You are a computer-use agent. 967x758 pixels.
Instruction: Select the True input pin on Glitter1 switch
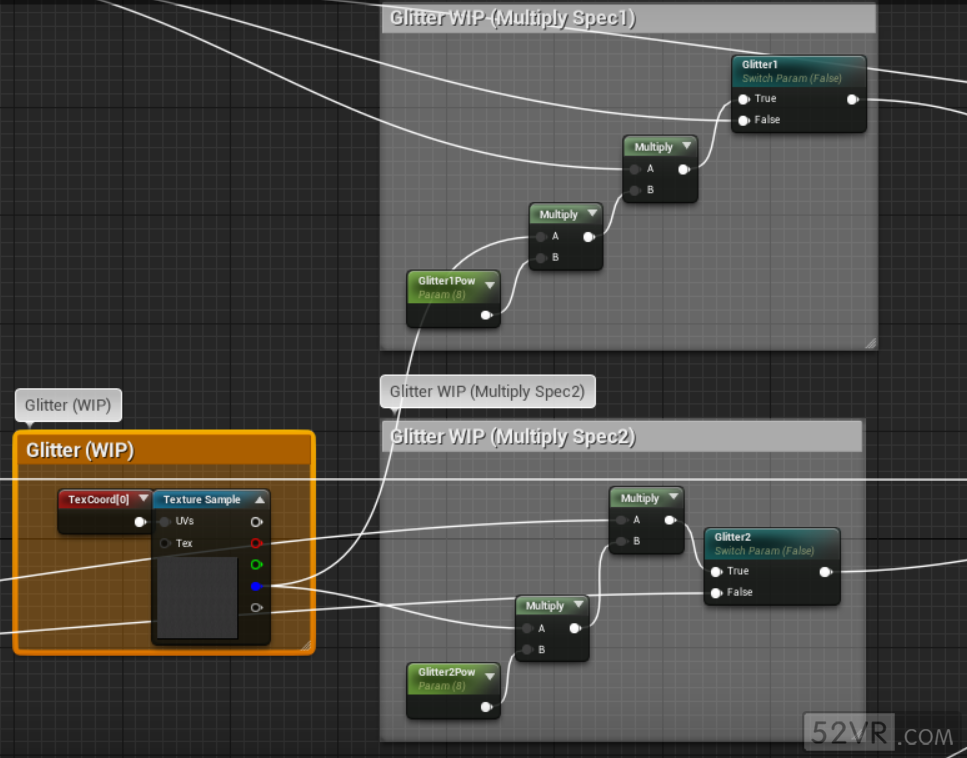pyautogui.click(x=744, y=99)
